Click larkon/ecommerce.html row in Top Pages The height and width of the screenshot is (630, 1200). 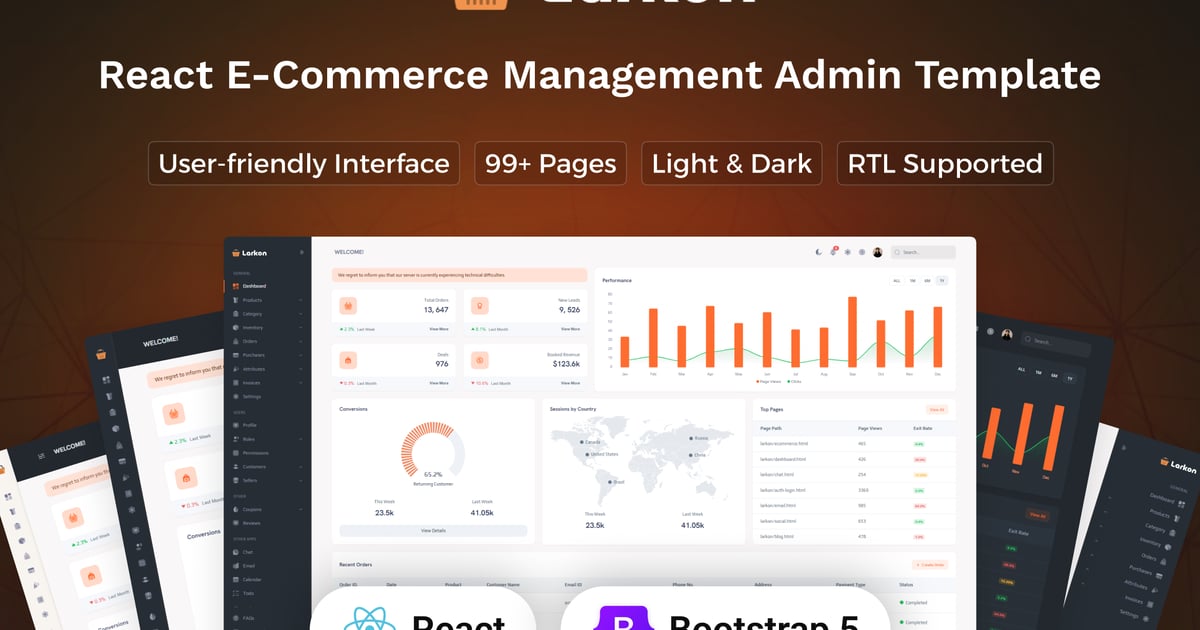tap(853, 443)
